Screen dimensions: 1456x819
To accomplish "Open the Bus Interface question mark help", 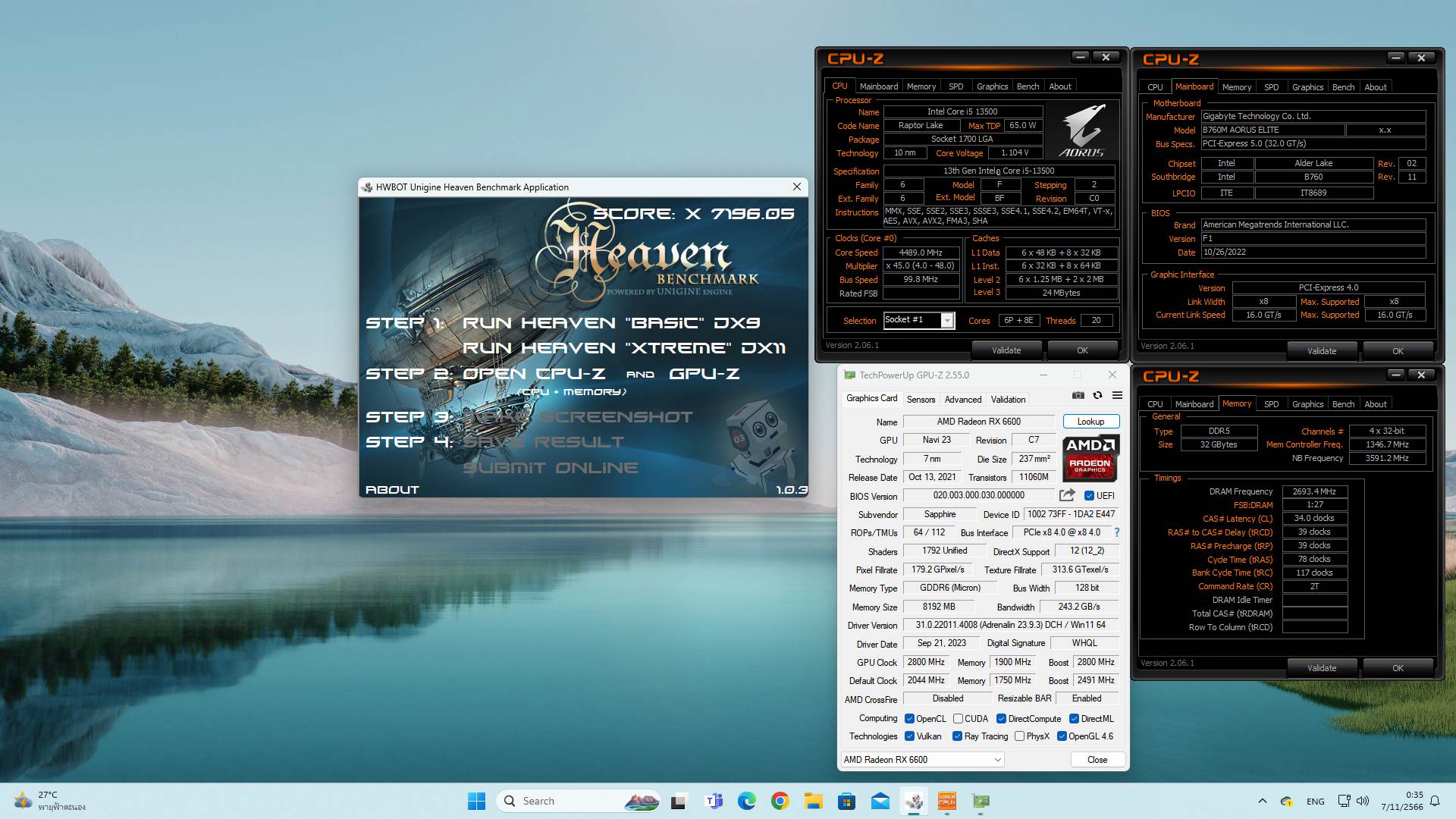I will tap(1117, 532).
